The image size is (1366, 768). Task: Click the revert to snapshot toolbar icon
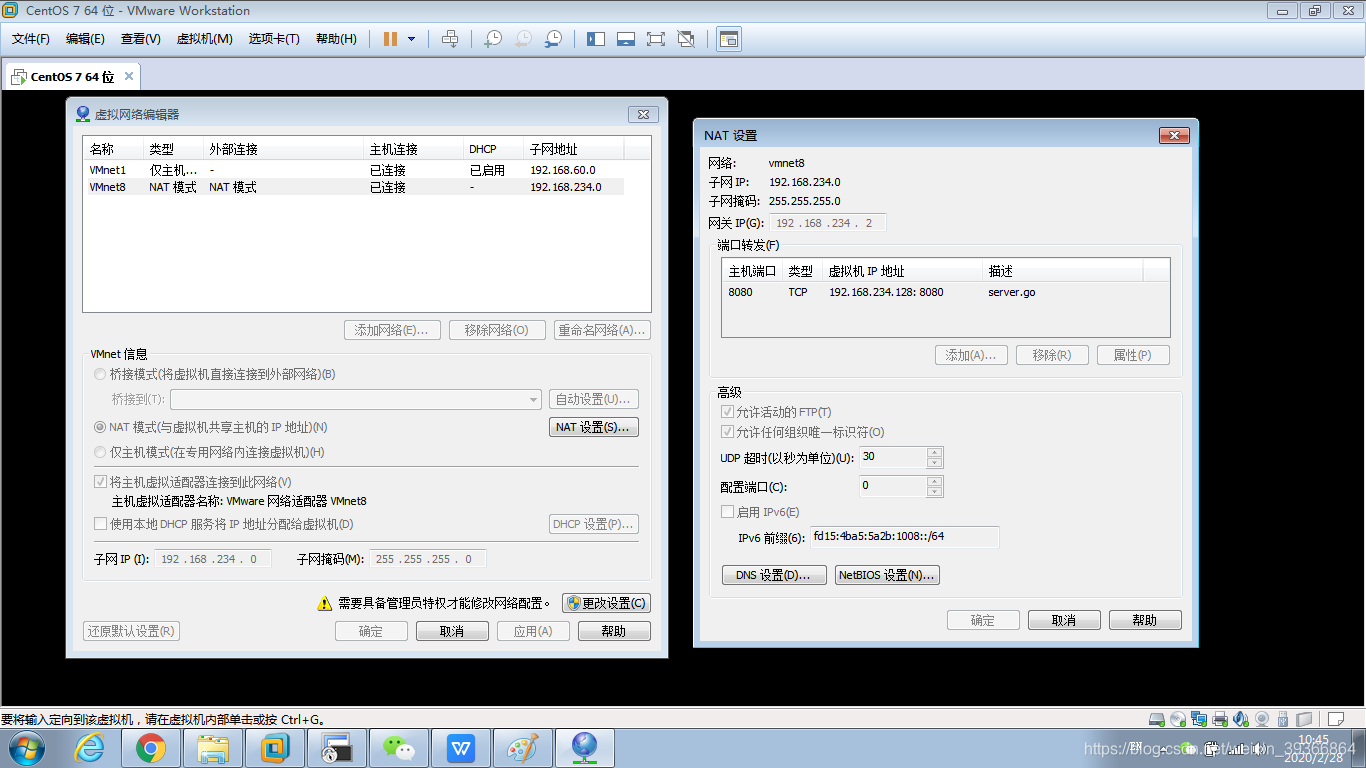(523, 39)
